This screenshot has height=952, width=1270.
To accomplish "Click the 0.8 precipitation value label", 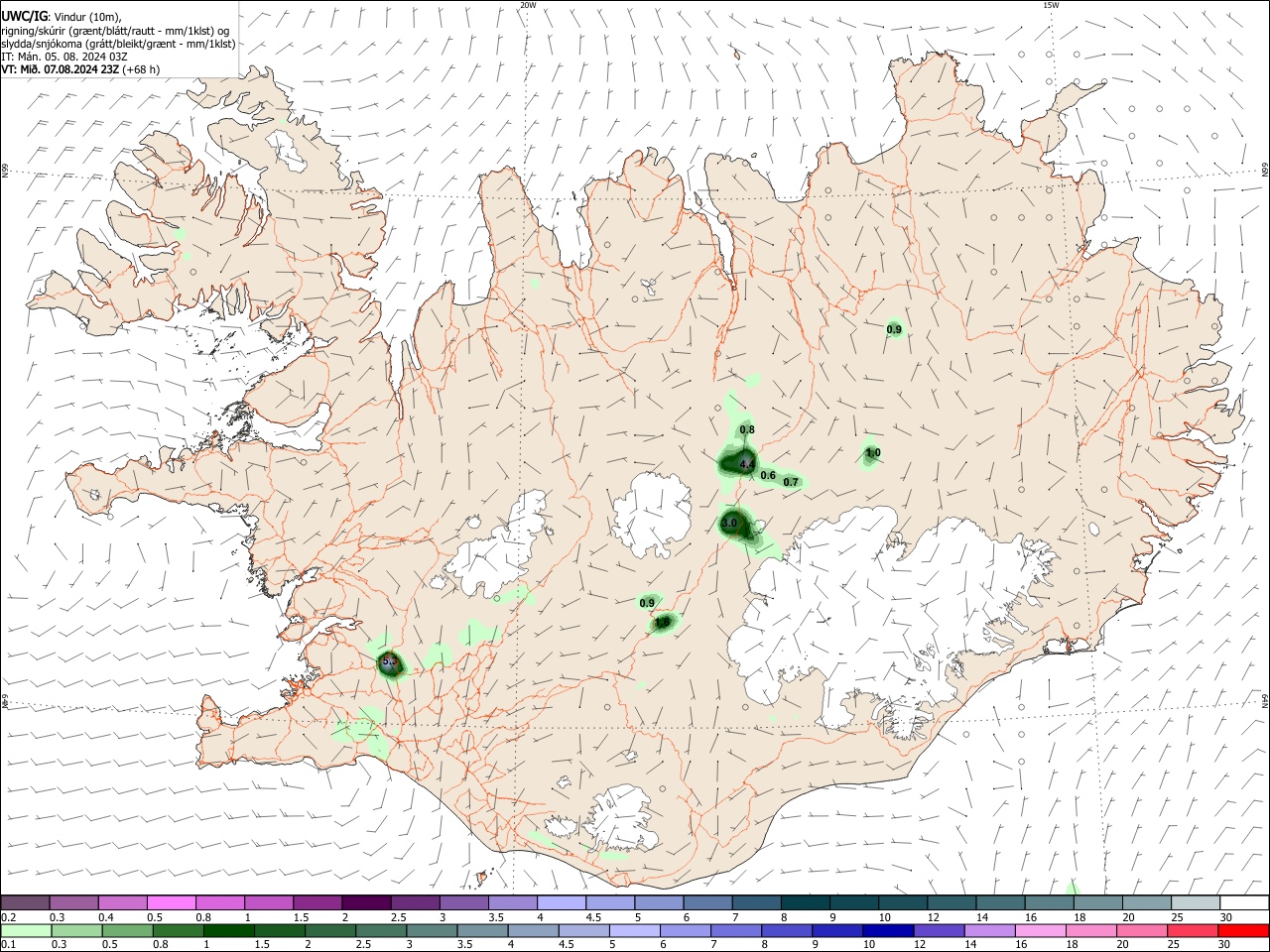I will click(x=747, y=429).
